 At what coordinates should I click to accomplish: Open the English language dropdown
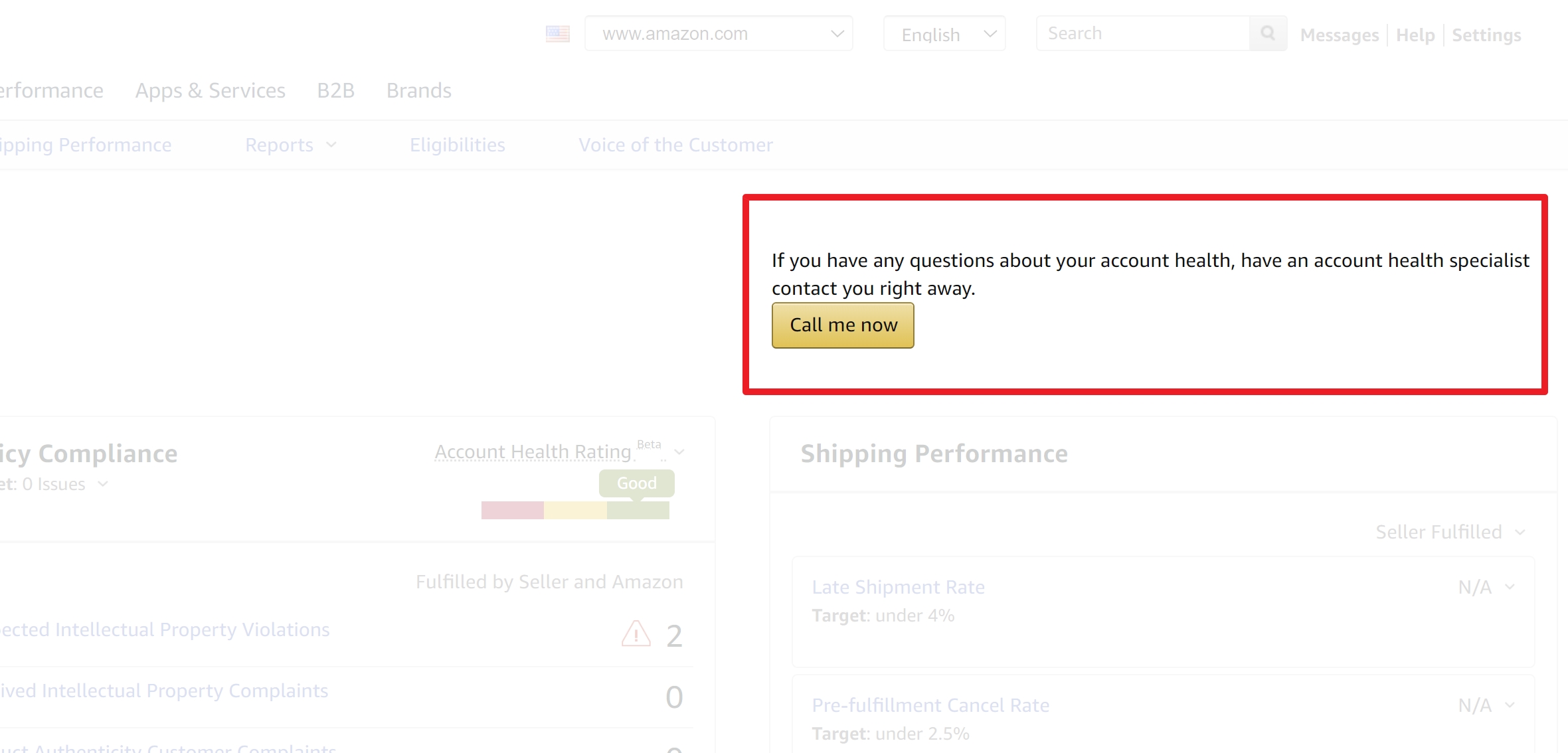pyautogui.click(x=944, y=34)
